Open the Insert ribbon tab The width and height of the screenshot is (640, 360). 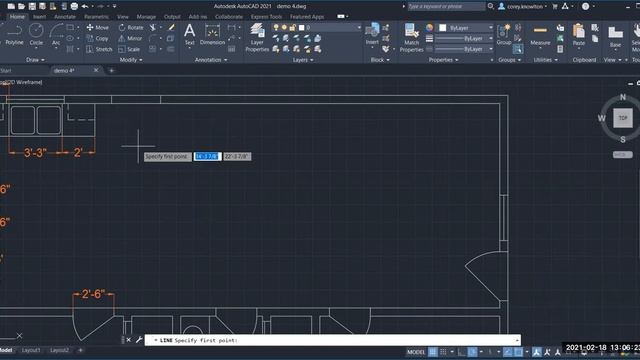(x=40, y=17)
